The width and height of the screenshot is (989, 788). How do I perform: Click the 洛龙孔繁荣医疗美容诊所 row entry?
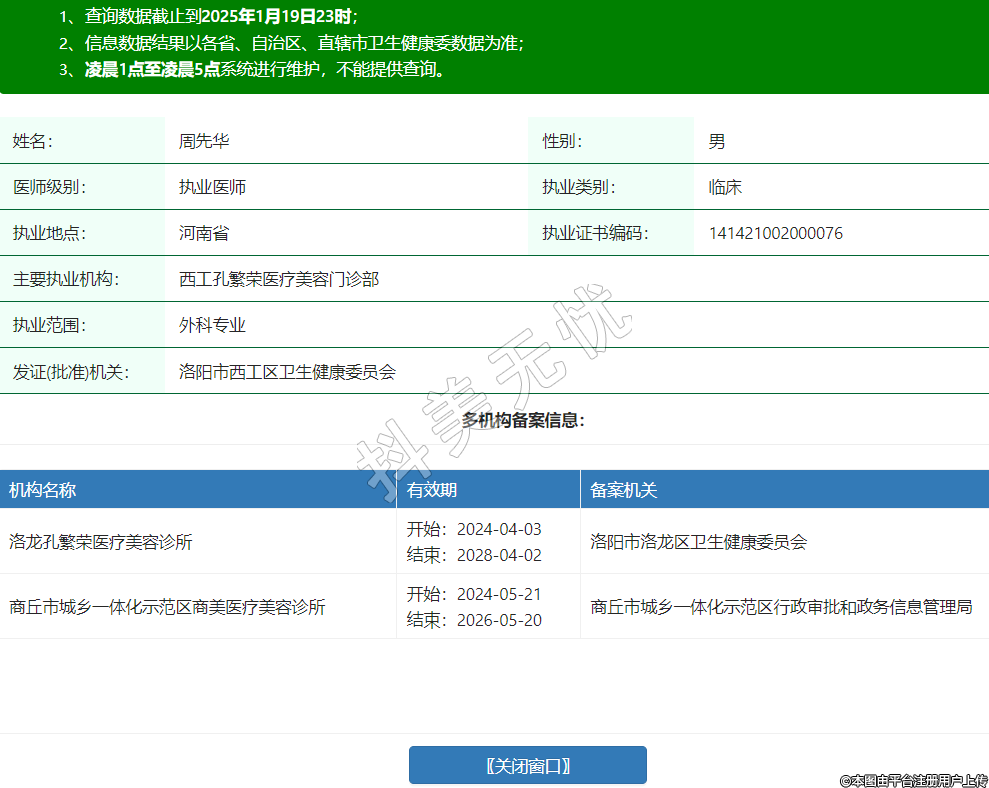[101, 542]
